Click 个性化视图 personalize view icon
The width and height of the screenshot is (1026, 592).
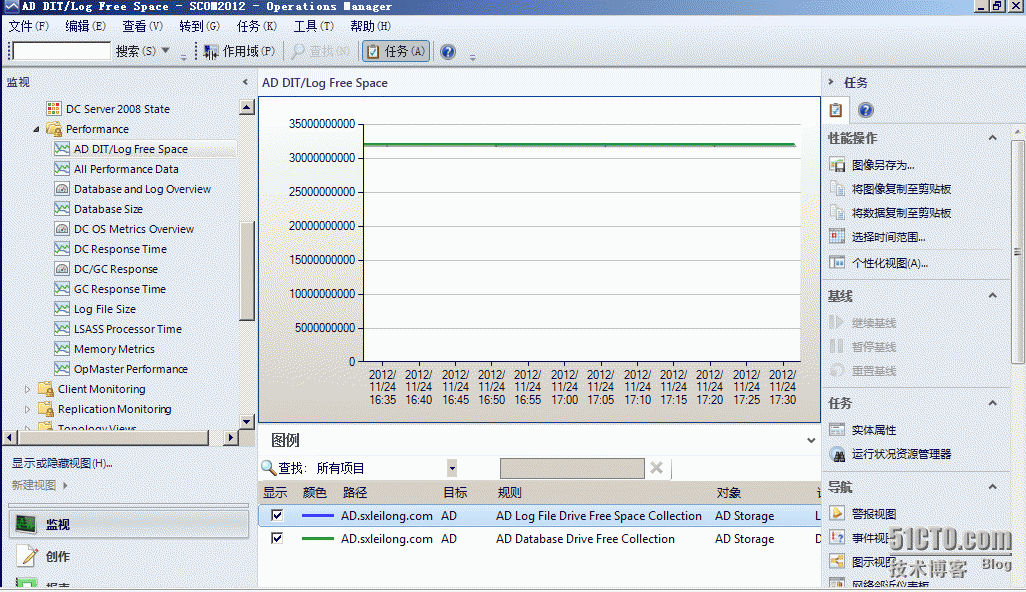tap(837, 262)
